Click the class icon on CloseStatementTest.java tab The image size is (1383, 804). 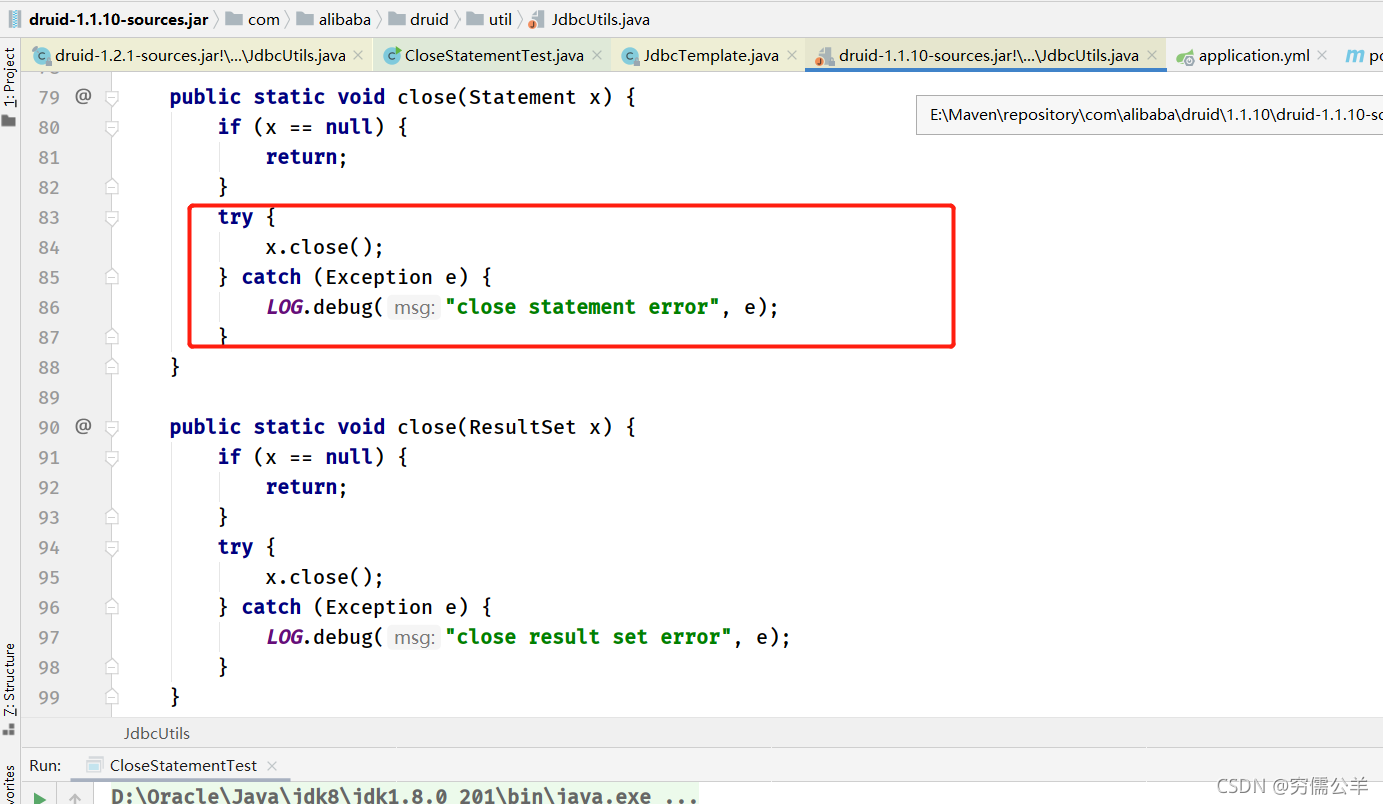point(392,56)
